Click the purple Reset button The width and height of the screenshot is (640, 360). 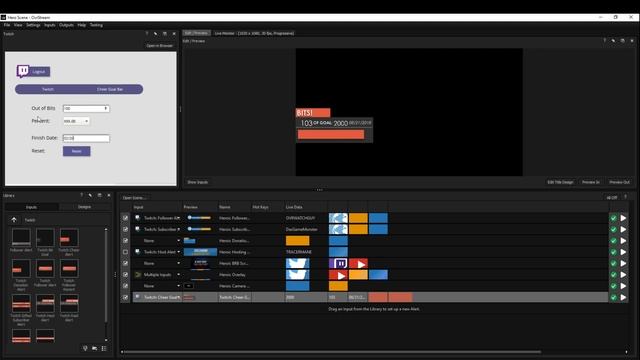[76, 151]
